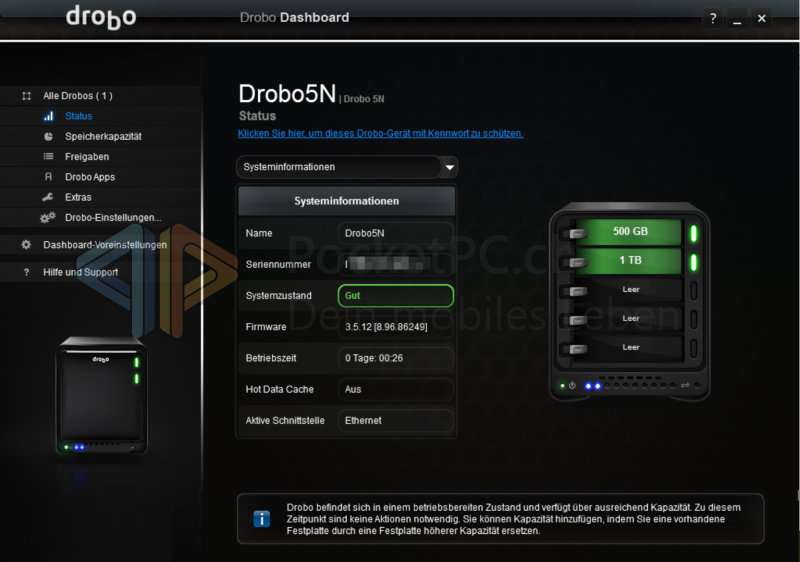800x562 pixels.
Task: Click the Dashboard-Voreinstellungen gear icon
Action: (26, 245)
